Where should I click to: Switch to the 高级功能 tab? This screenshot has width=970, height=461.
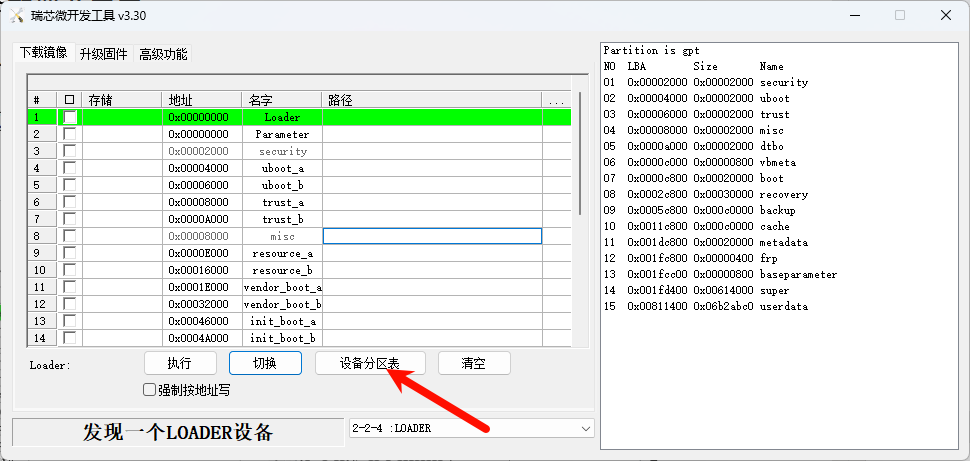[x=163, y=54]
